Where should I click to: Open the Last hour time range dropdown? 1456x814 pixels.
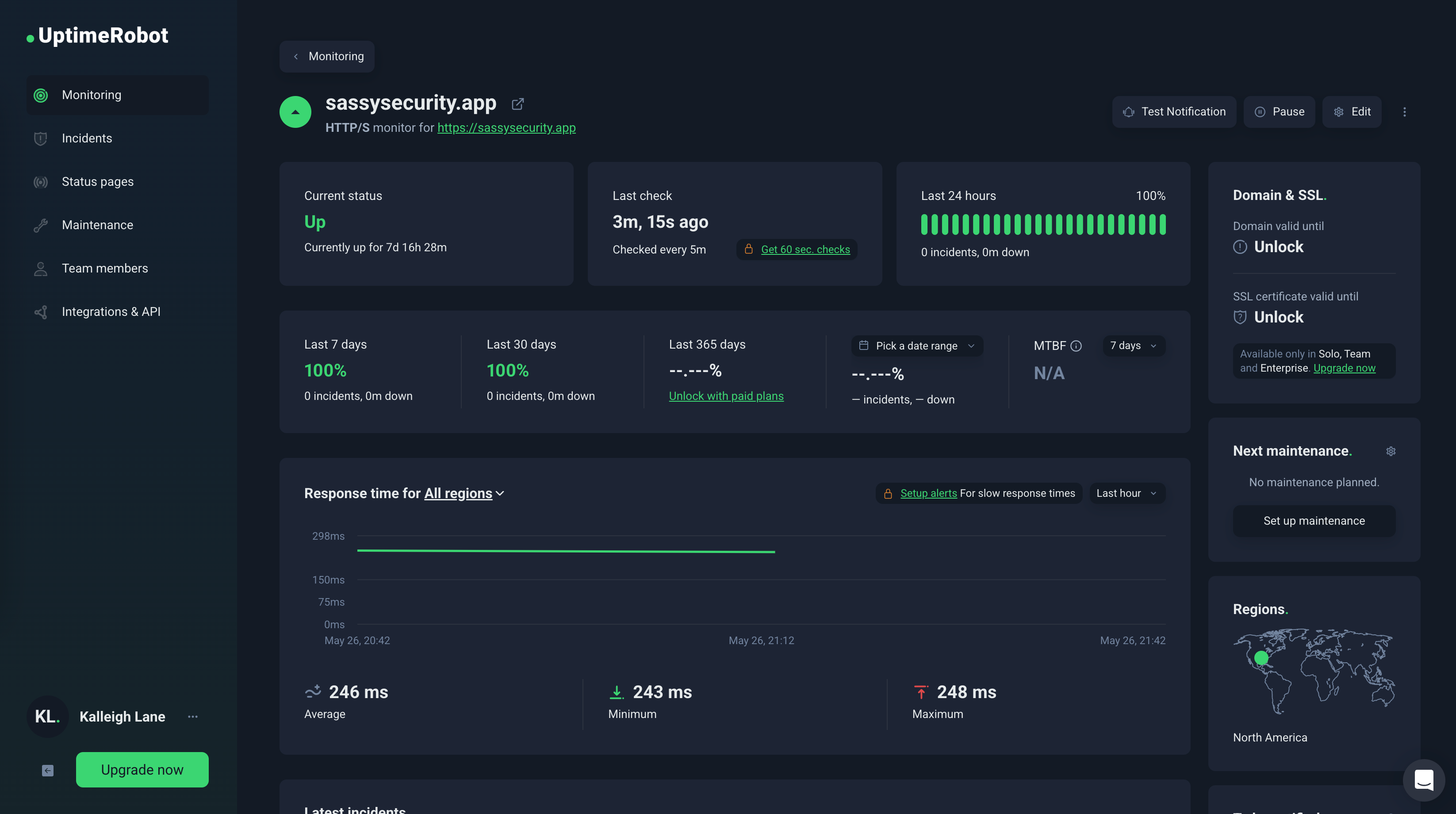click(1127, 494)
